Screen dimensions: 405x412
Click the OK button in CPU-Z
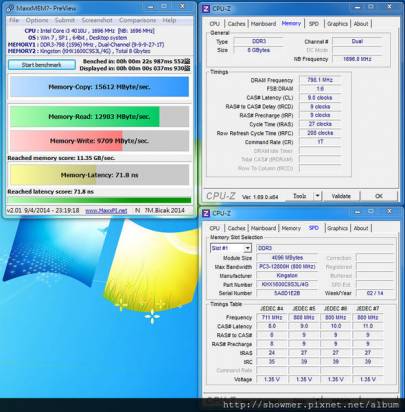coord(379,196)
